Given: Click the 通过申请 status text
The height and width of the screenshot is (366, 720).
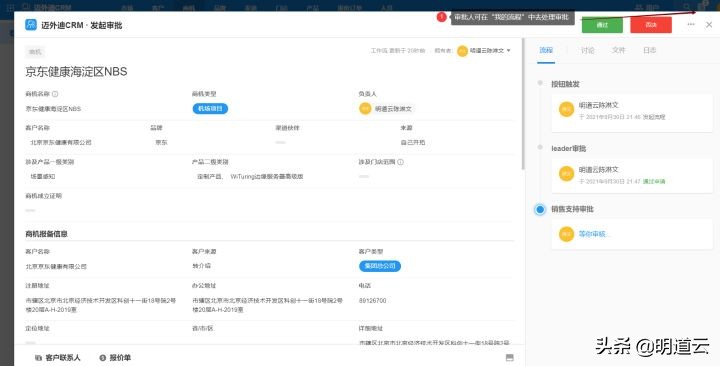Looking at the screenshot, I should point(654,181).
